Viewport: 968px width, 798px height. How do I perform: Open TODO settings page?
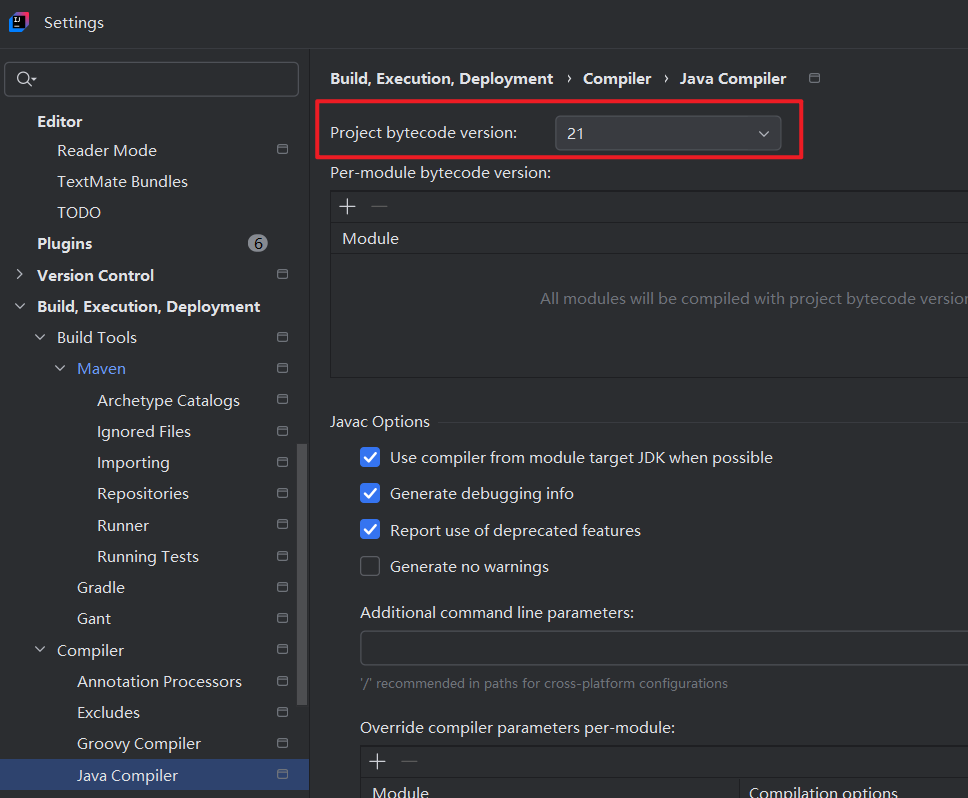[x=79, y=212]
